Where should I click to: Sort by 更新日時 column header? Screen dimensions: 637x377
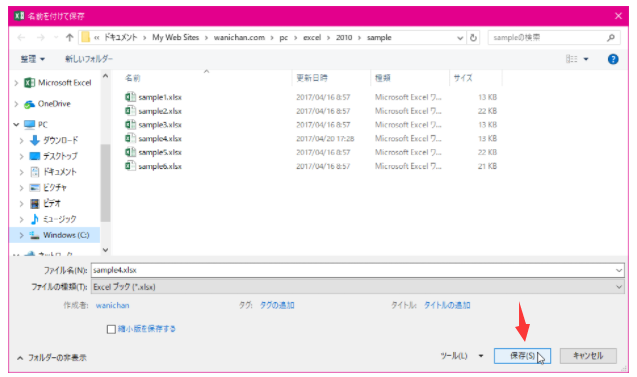tap(312, 78)
